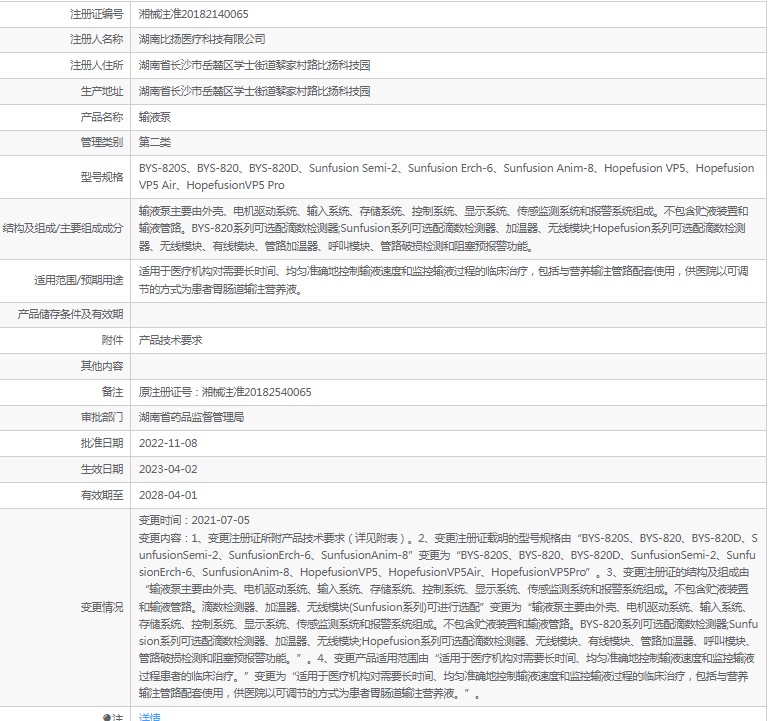The height and width of the screenshot is (721, 769).
Task: Select management class value 第二类
Action: [154, 142]
